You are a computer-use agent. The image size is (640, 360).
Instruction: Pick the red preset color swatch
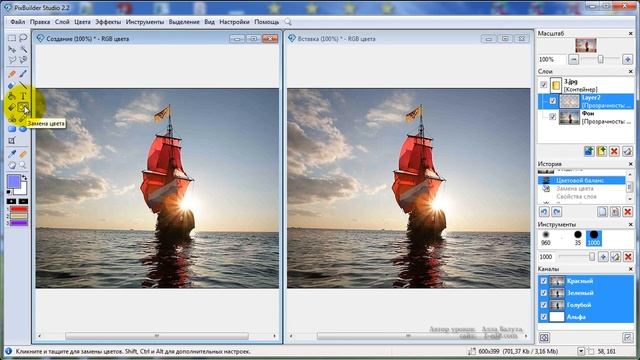pos(19,209)
